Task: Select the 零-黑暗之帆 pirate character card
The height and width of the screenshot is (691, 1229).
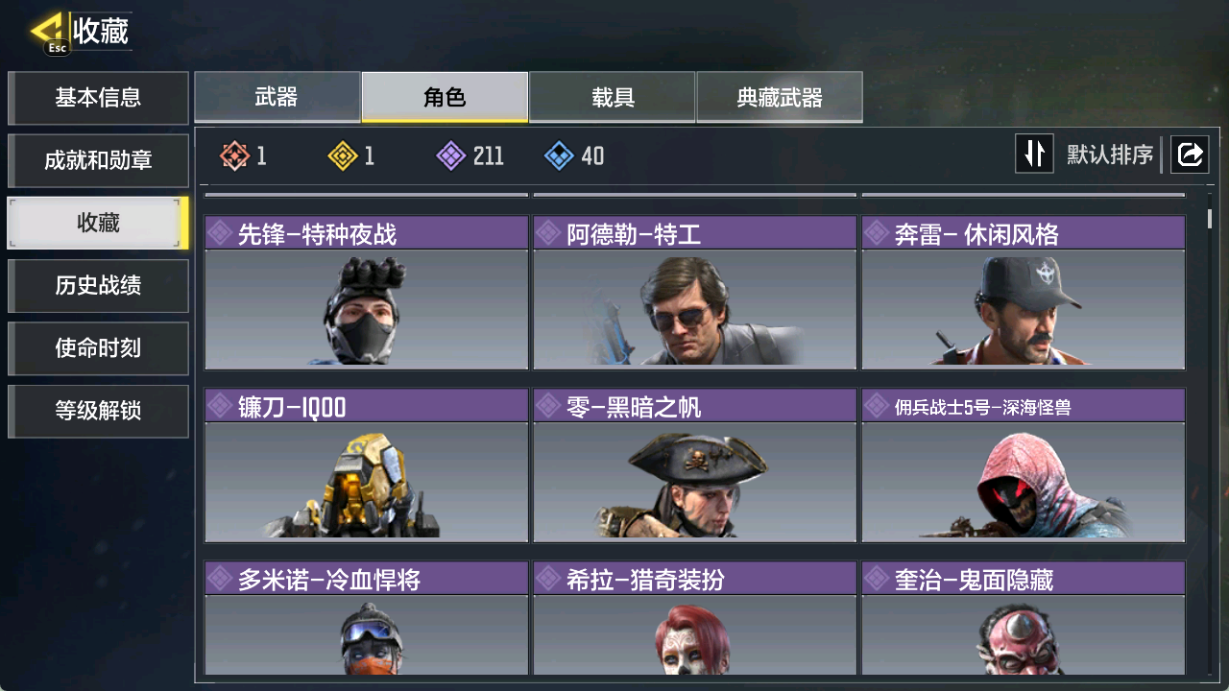Action: coord(694,465)
